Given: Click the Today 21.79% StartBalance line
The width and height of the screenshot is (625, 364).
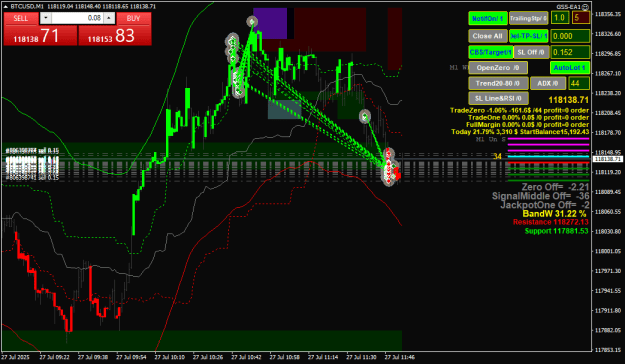Looking at the screenshot, I should [x=520, y=132].
